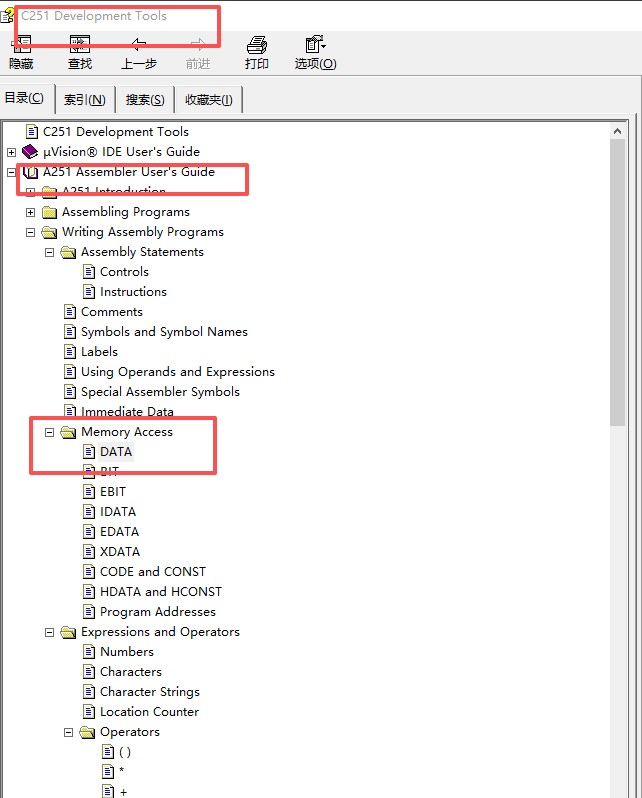Click the folder icon beside Assembly Statements
The width and height of the screenshot is (642, 798).
[68, 252]
